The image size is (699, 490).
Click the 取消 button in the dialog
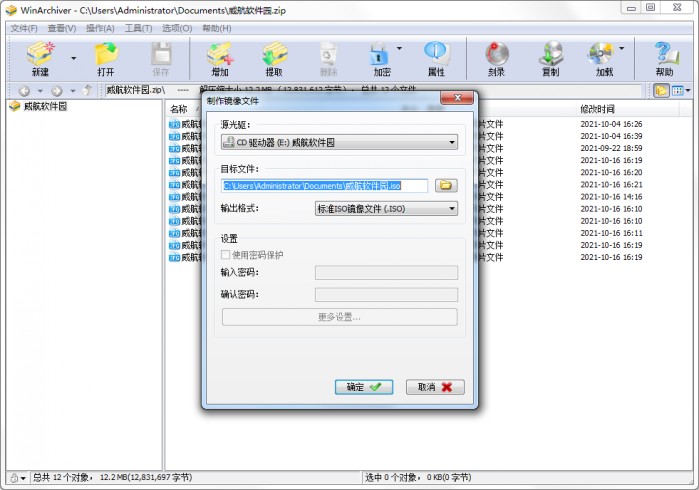point(435,387)
